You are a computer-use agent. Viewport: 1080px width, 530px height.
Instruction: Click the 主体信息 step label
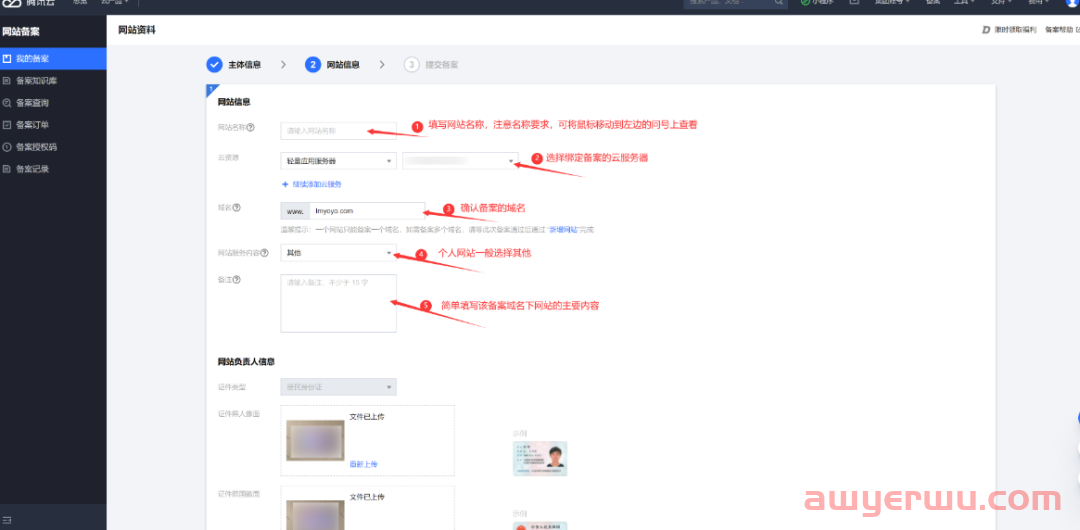245,65
